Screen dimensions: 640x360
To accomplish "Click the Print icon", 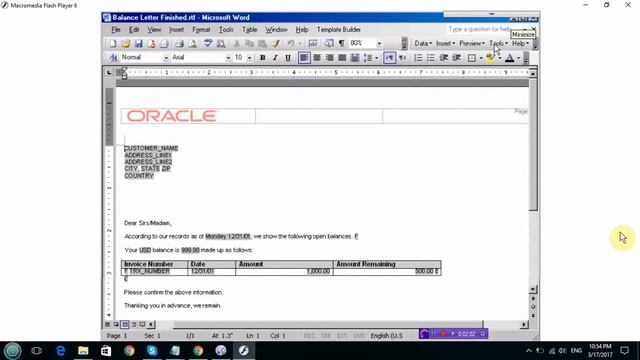I will point(179,43).
